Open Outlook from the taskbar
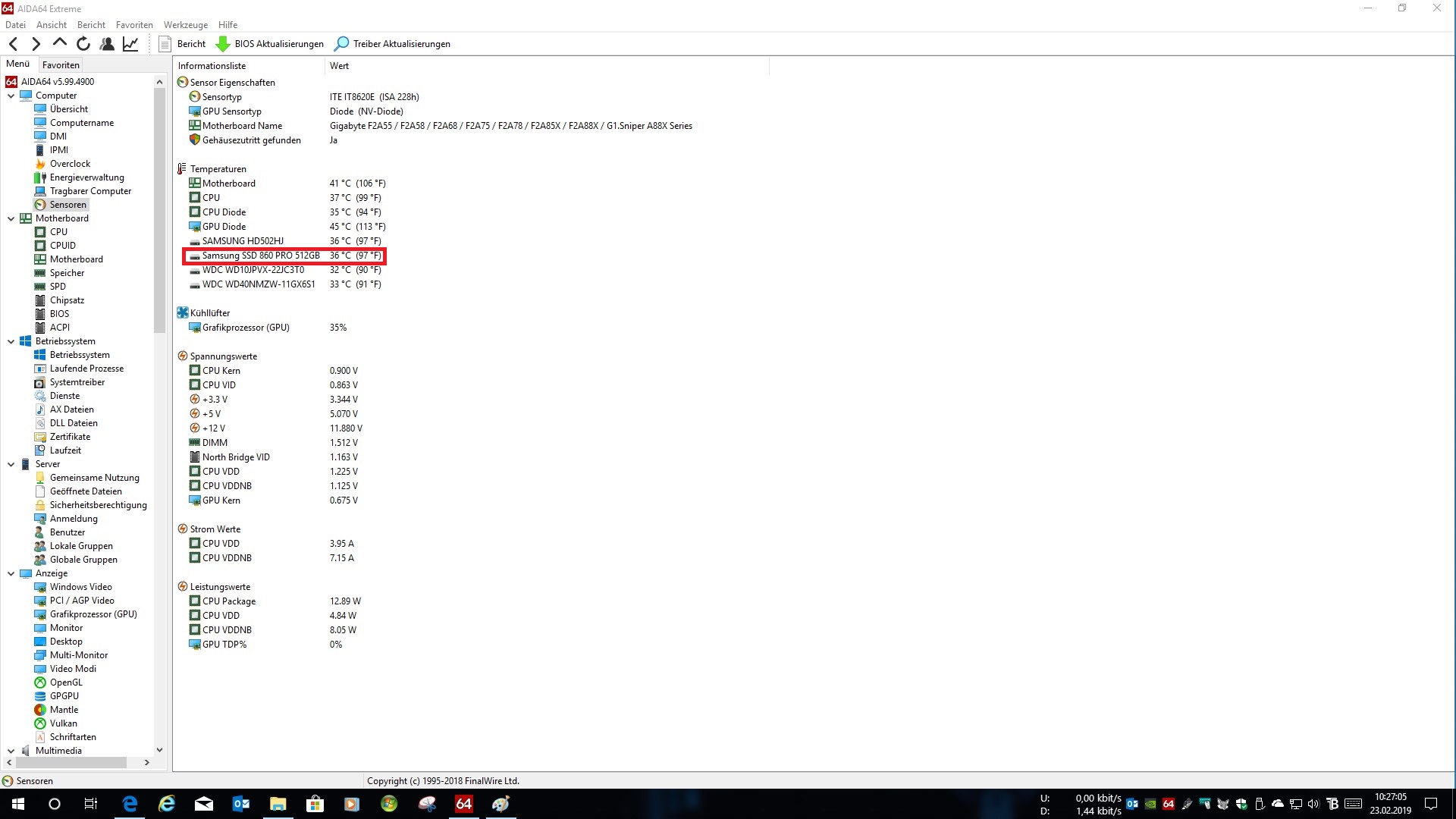 [241, 804]
